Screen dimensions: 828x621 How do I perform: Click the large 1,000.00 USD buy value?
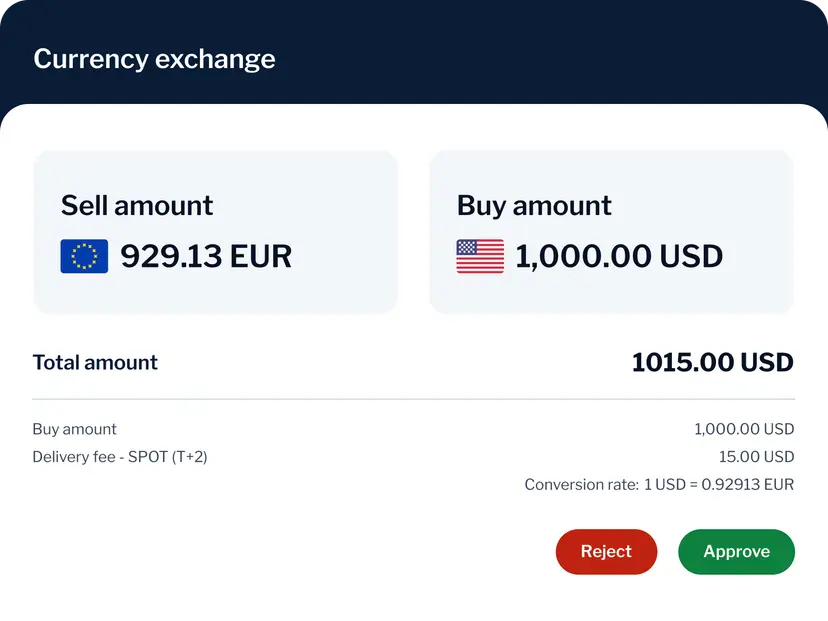(x=619, y=256)
